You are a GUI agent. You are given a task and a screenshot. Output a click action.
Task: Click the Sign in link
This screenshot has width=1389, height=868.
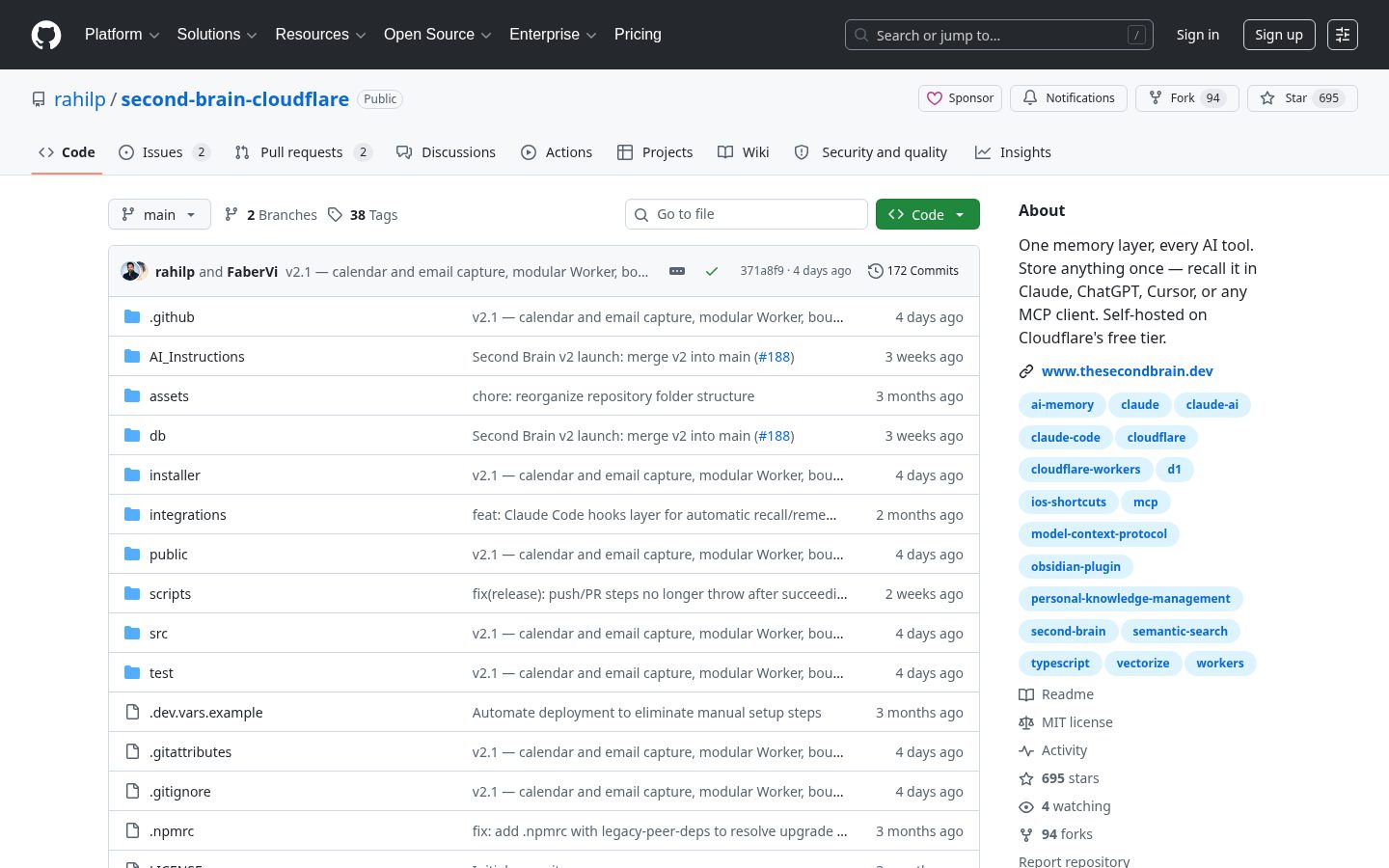point(1198,35)
